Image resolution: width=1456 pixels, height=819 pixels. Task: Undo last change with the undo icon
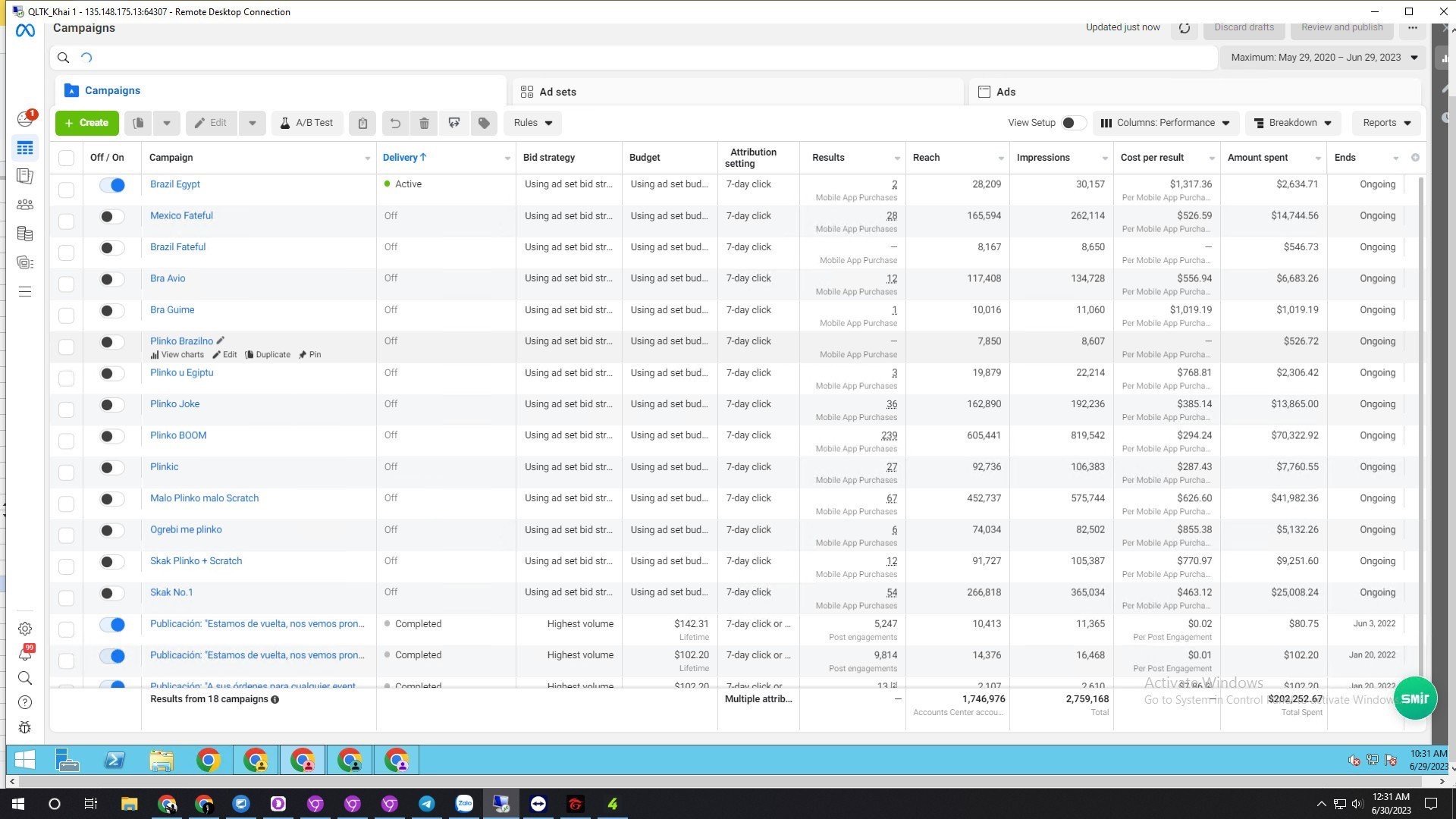tap(395, 123)
